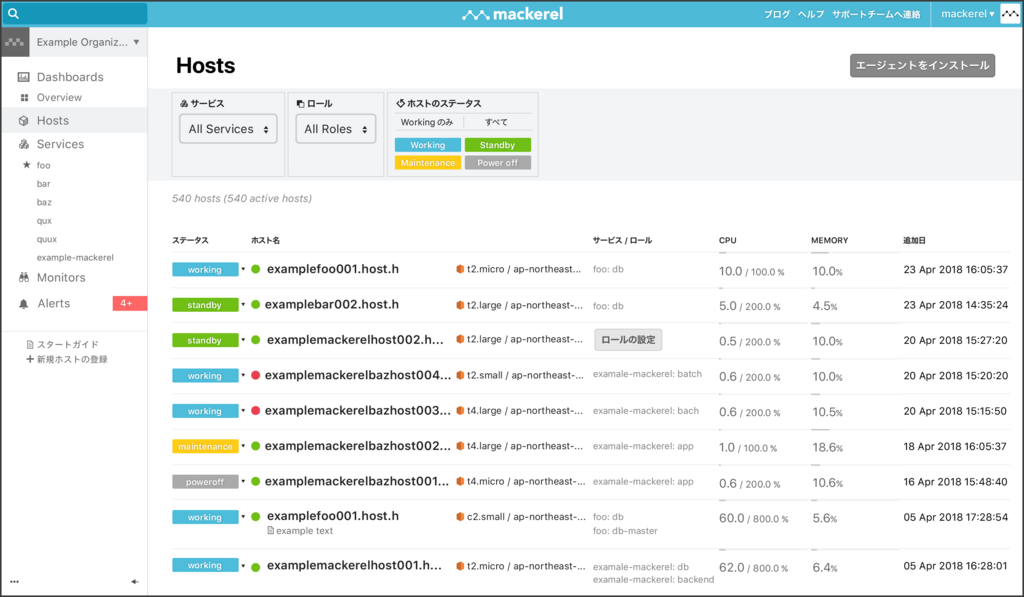
Task: Select the すべて status option
Action: [x=496, y=122]
